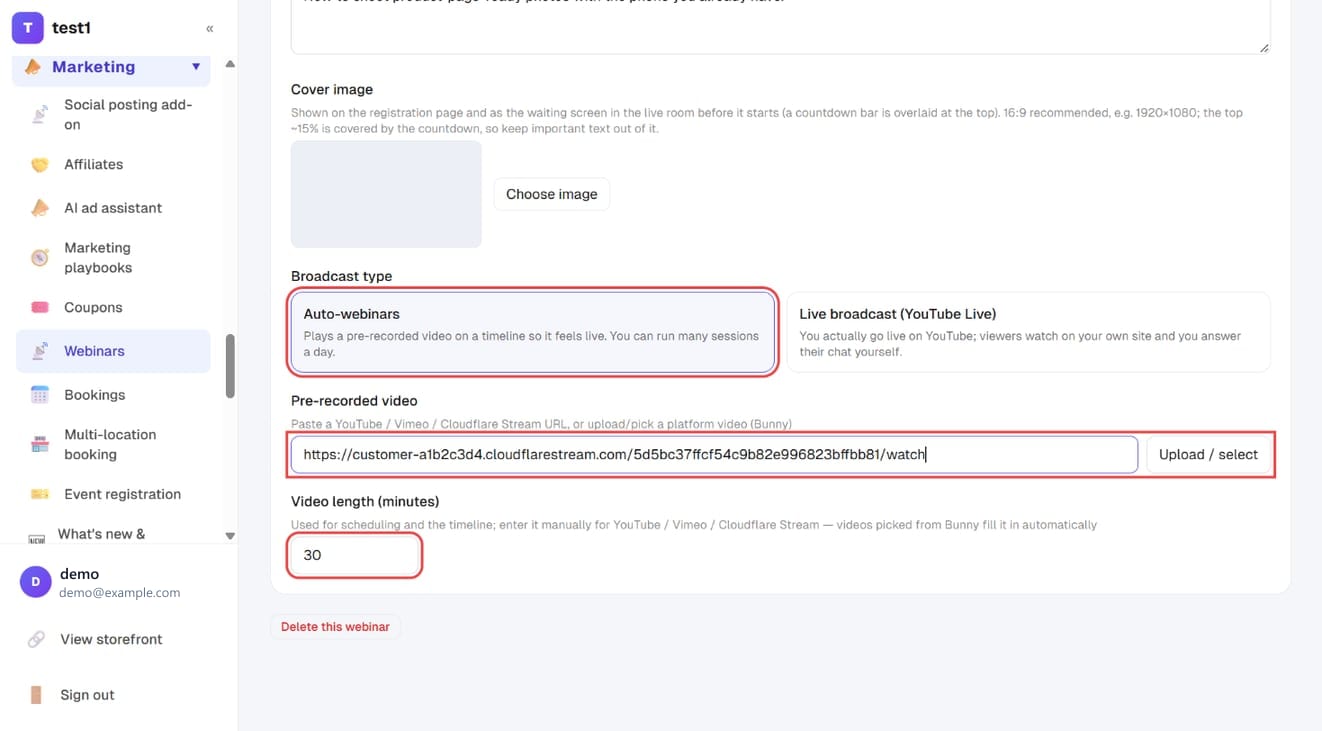Click the sidebar scroll down arrow
Screen dimensions: 1322x731
point(230,536)
